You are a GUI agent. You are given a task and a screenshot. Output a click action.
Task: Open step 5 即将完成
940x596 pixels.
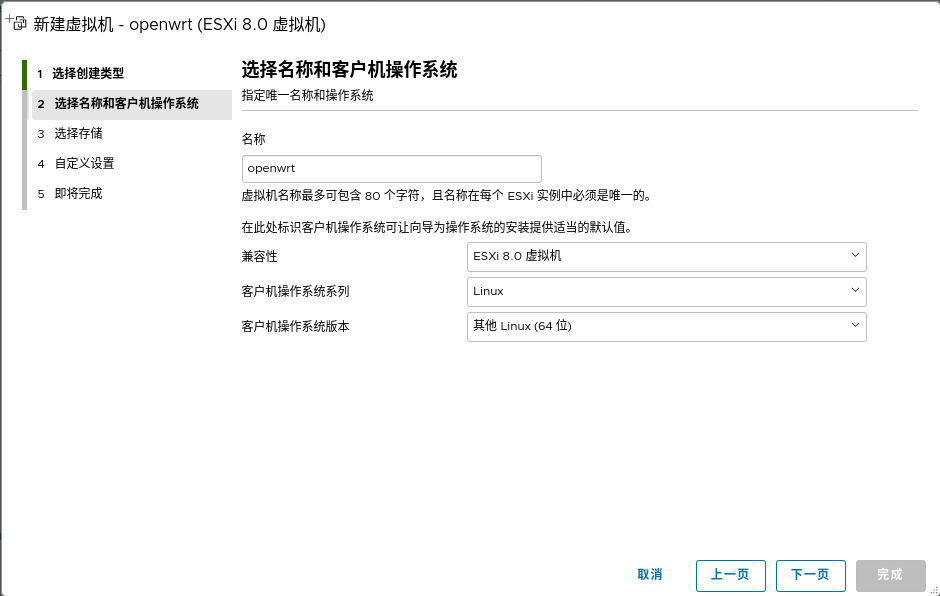pyautogui.click(x=71, y=194)
